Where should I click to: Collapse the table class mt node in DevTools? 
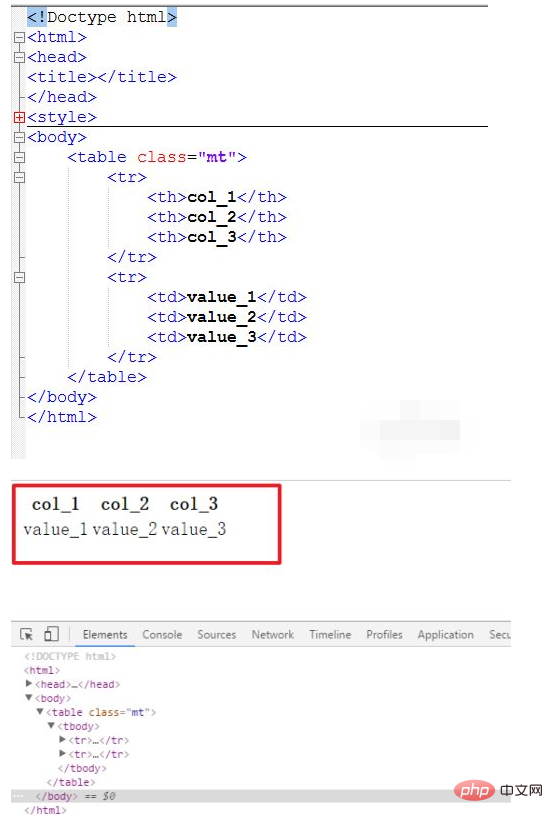tap(40, 712)
